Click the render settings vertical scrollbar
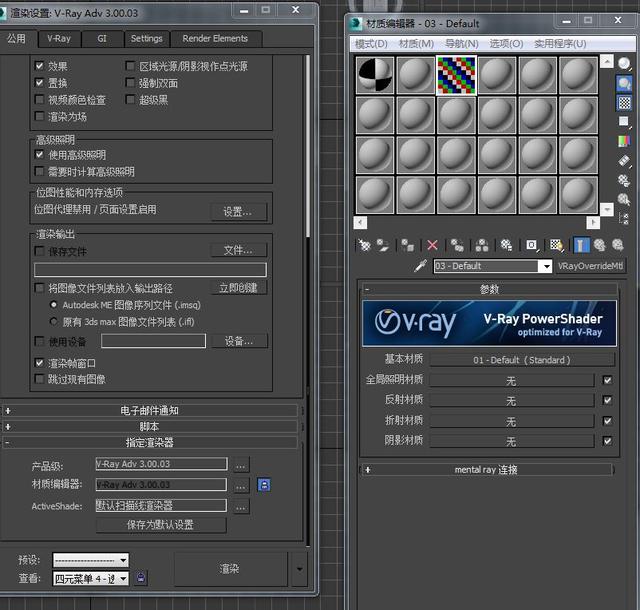Screen dimensions: 640x610 point(308,145)
